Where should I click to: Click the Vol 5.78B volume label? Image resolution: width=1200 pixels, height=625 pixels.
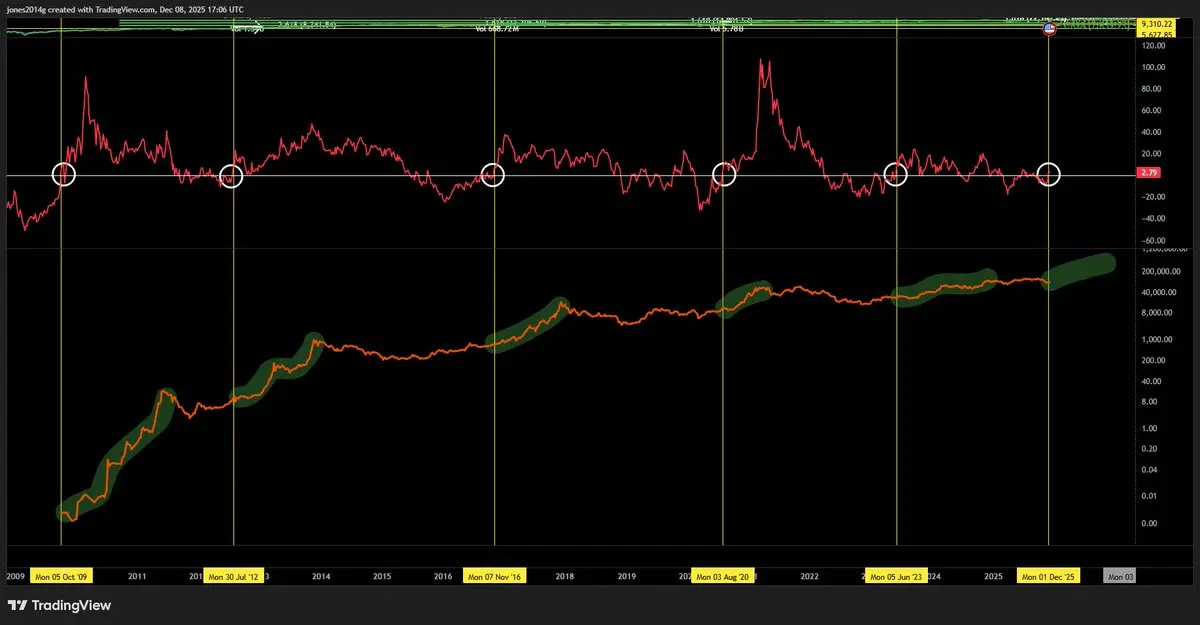point(727,30)
